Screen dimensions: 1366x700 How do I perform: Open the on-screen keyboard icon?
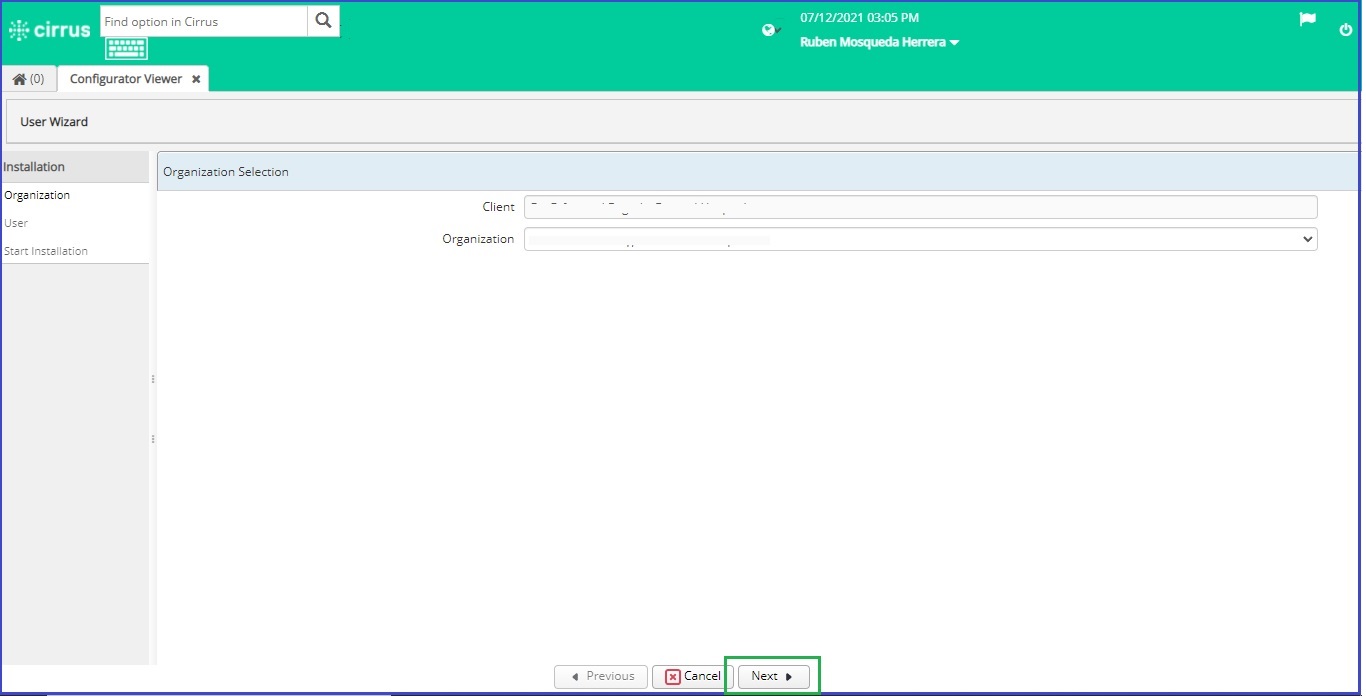click(x=126, y=48)
